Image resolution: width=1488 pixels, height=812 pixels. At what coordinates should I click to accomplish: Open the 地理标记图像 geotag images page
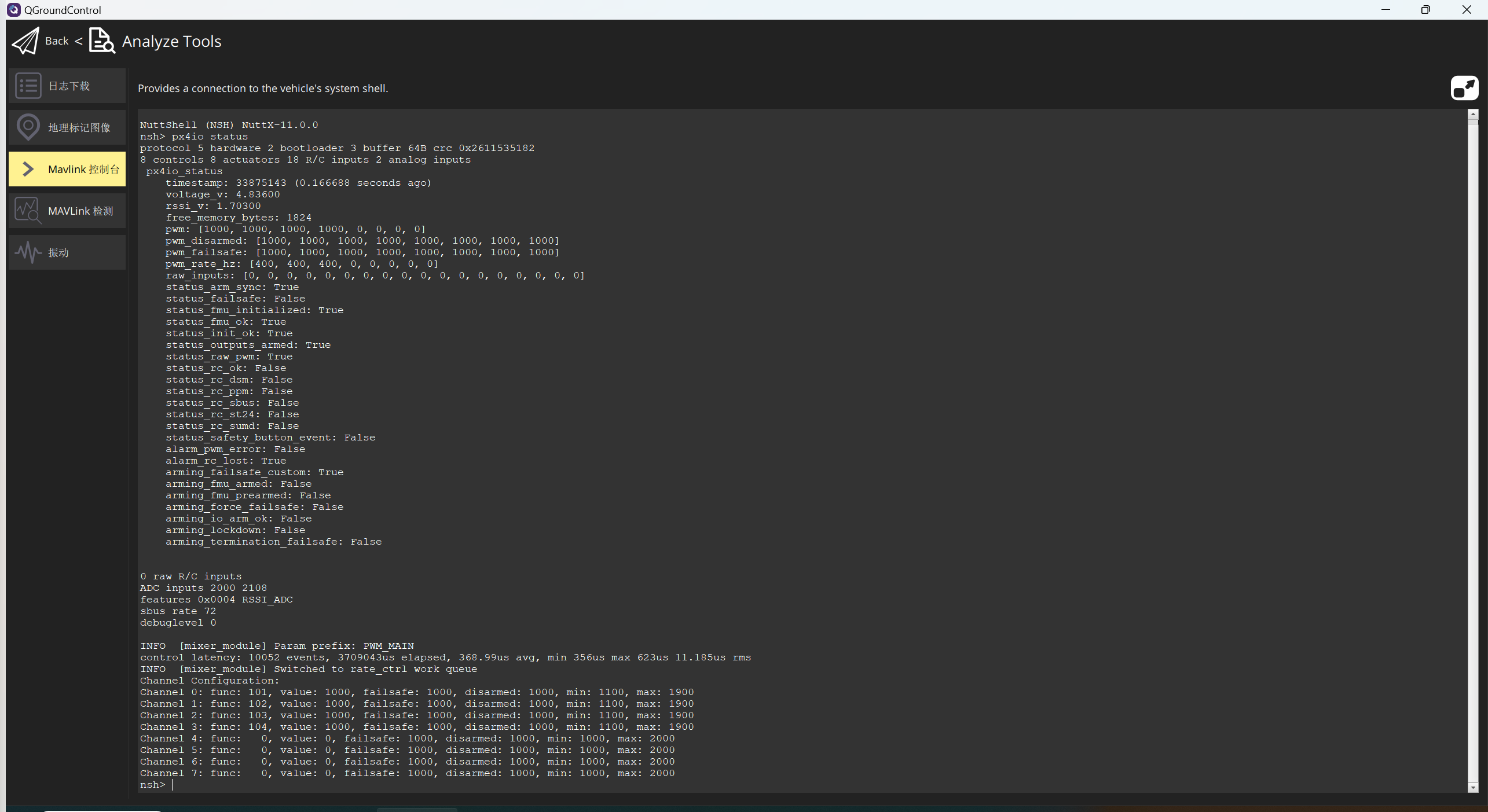[x=67, y=127]
